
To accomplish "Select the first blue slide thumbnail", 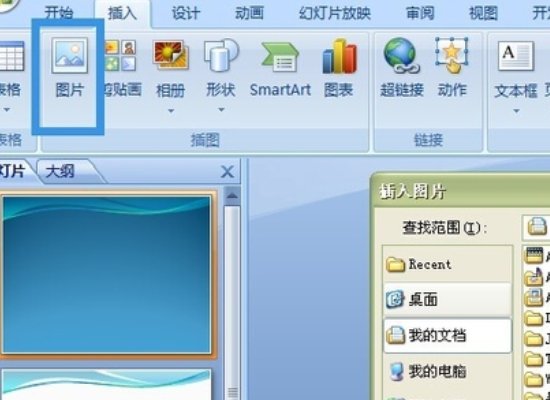I will click(107, 274).
